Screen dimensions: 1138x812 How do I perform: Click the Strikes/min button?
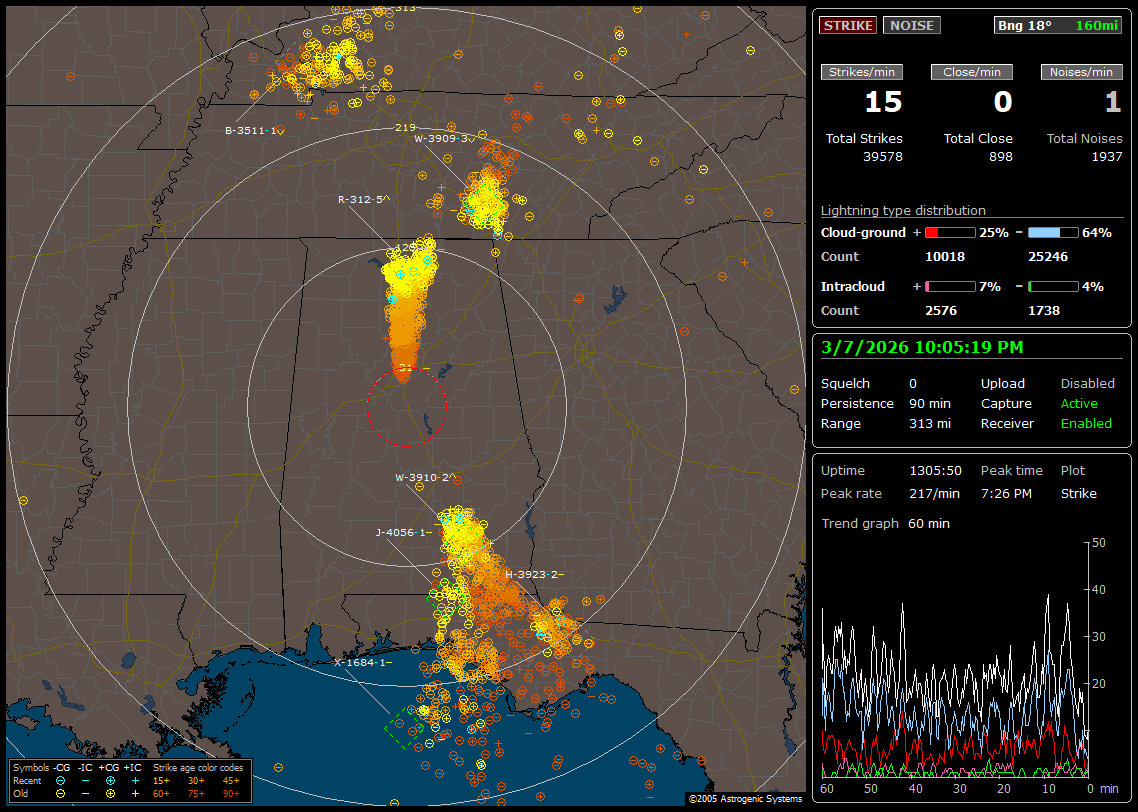(x=861, y=72)
